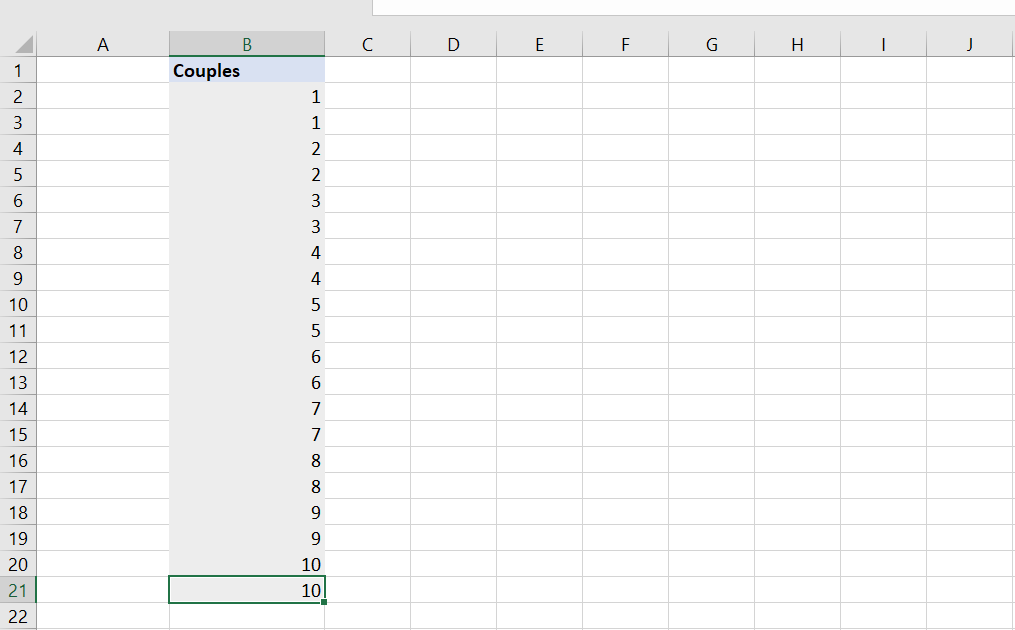Select row 21 header
The height and width of the screenshot is (630, 1015).
coord(18,591)
